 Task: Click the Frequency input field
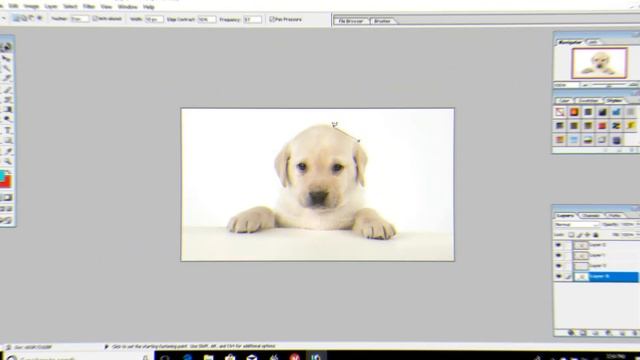coord(252,19)
